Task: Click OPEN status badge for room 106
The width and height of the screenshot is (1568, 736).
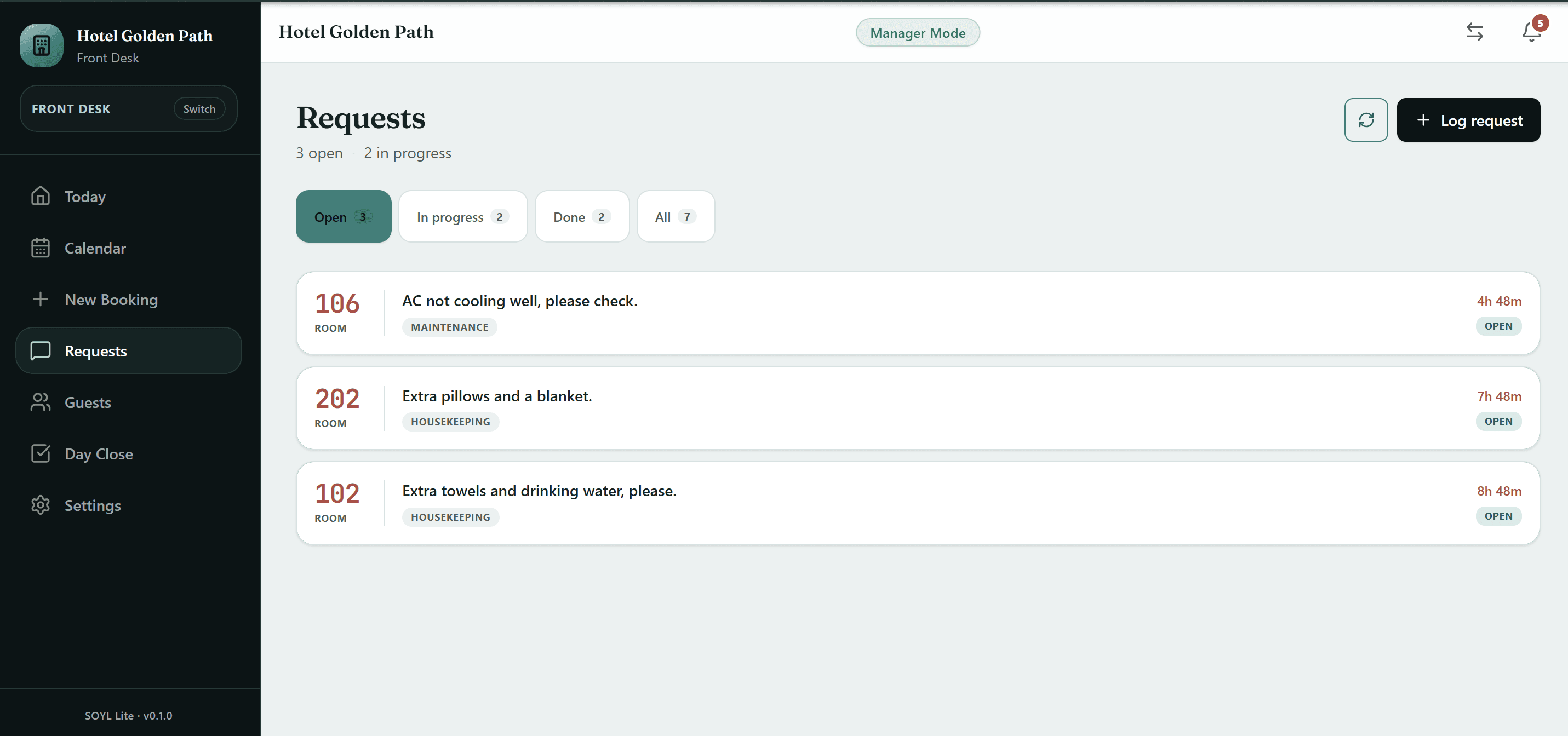Action: (1498, 326)
